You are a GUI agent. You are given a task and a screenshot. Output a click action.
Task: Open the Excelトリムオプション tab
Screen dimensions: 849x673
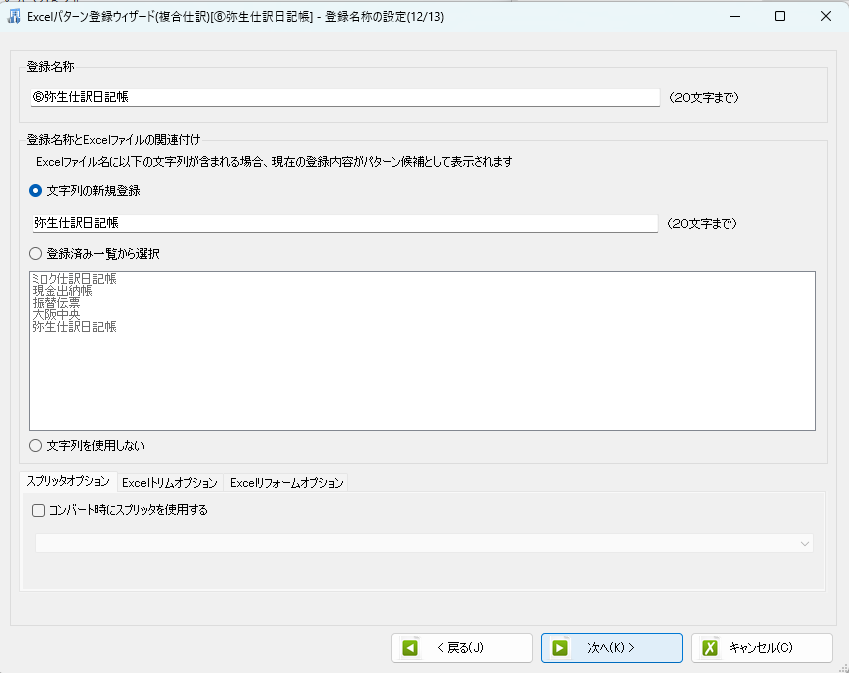pos(169,483)
